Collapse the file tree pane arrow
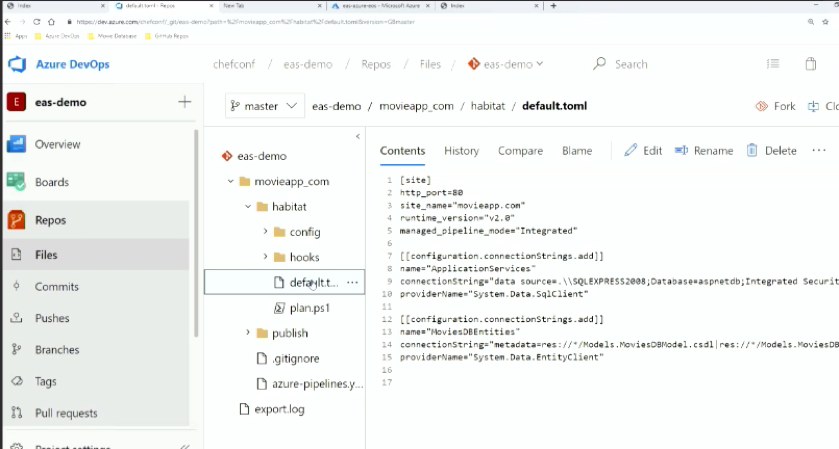Viewport: 839px width, 449px height. tap(358, 136)
